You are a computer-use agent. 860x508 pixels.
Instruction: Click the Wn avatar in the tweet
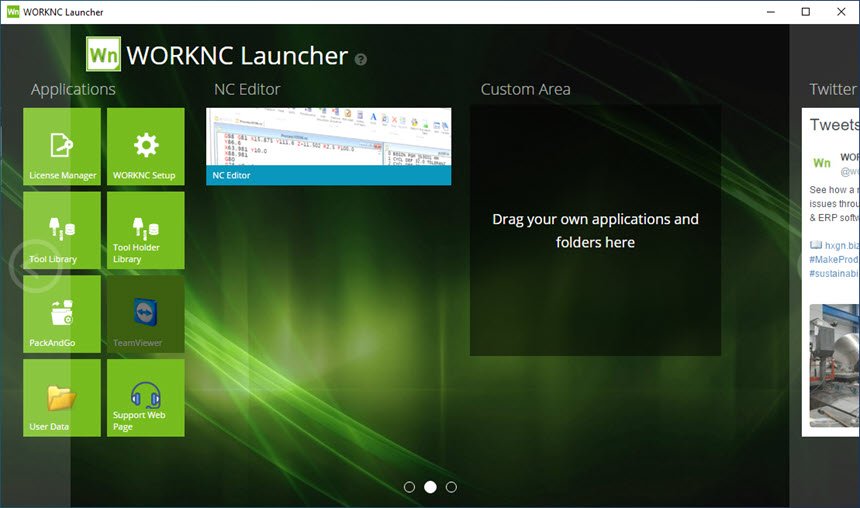821,162
